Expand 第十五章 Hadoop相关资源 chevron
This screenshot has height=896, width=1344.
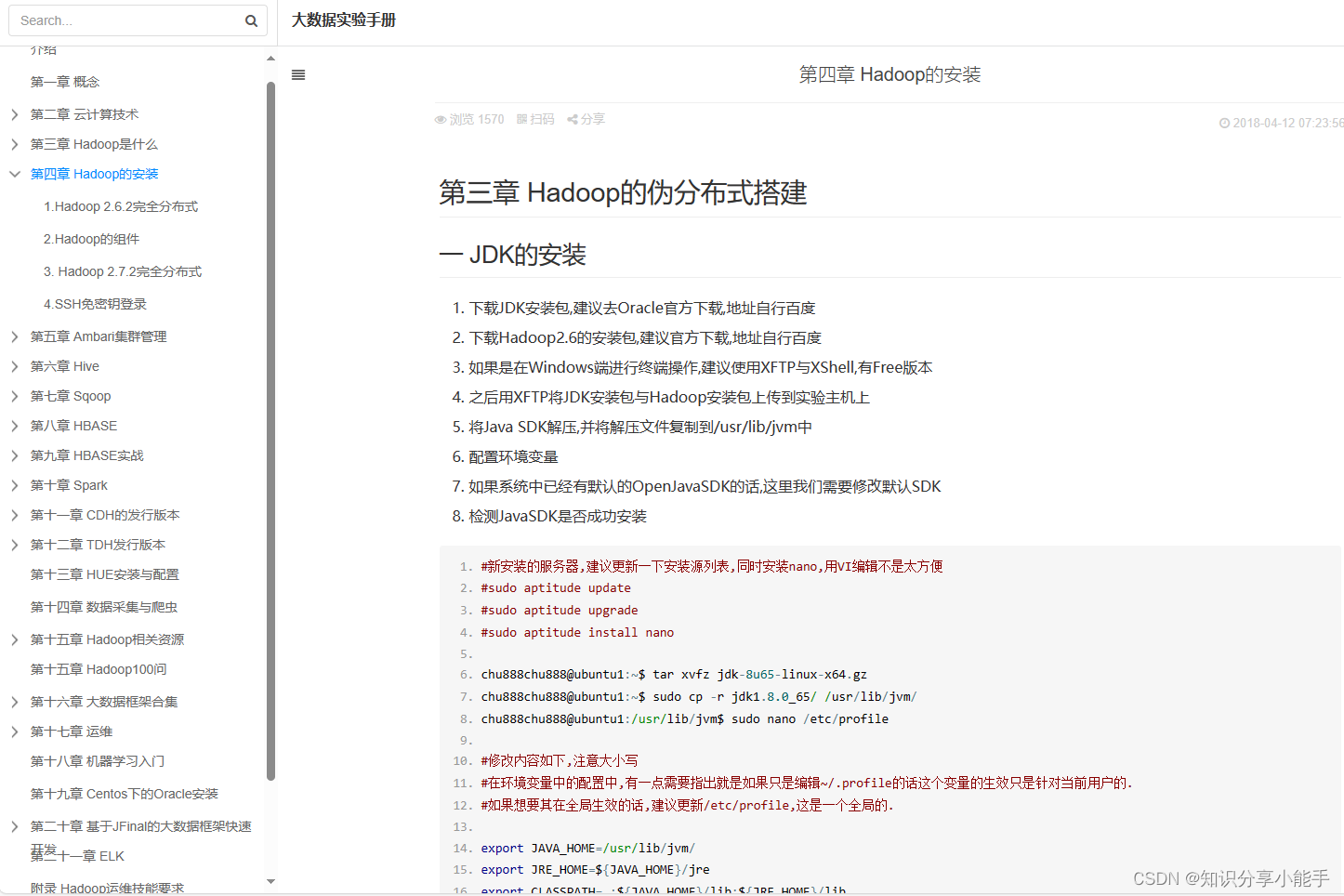tap(15, 639)
